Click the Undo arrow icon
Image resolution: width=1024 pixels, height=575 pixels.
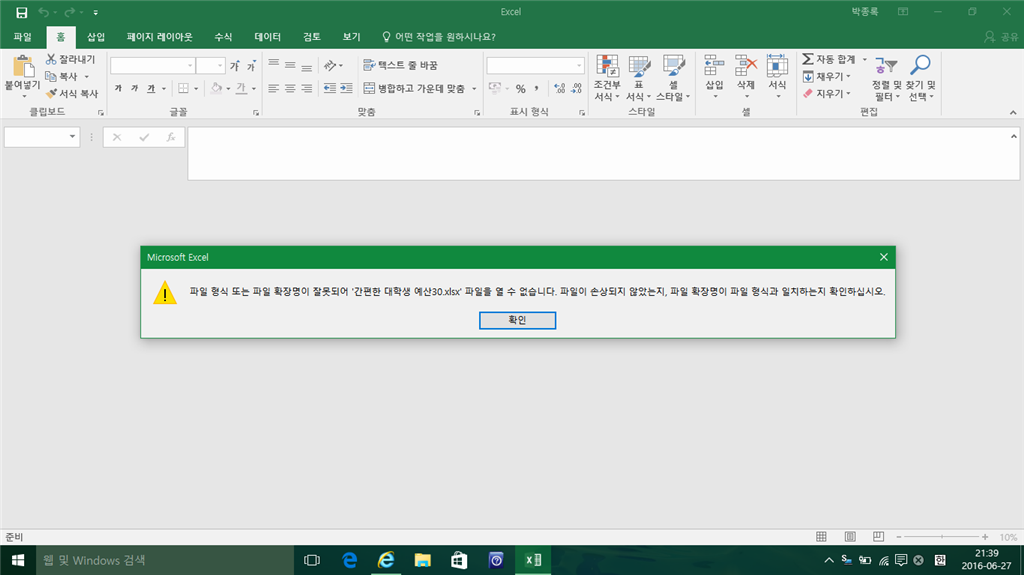44,12
